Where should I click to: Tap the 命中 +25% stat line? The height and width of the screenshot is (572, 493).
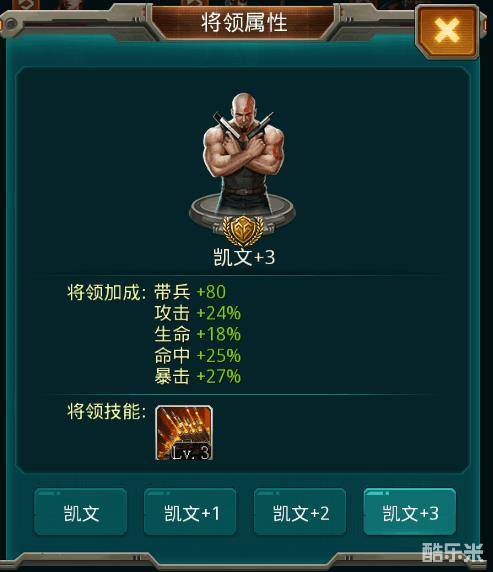(197, 355)
